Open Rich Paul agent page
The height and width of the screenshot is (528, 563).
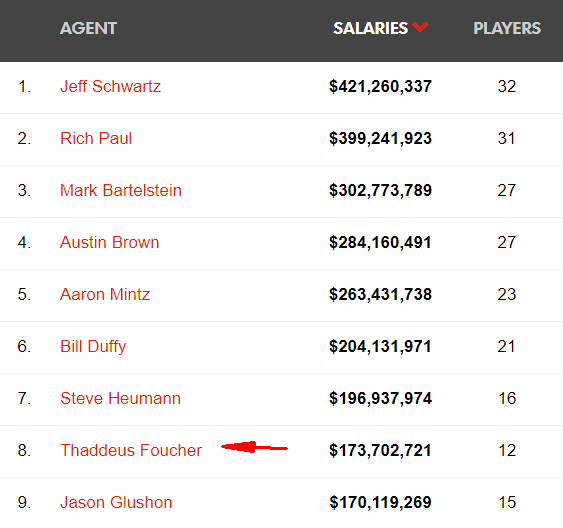click(96, 138)
